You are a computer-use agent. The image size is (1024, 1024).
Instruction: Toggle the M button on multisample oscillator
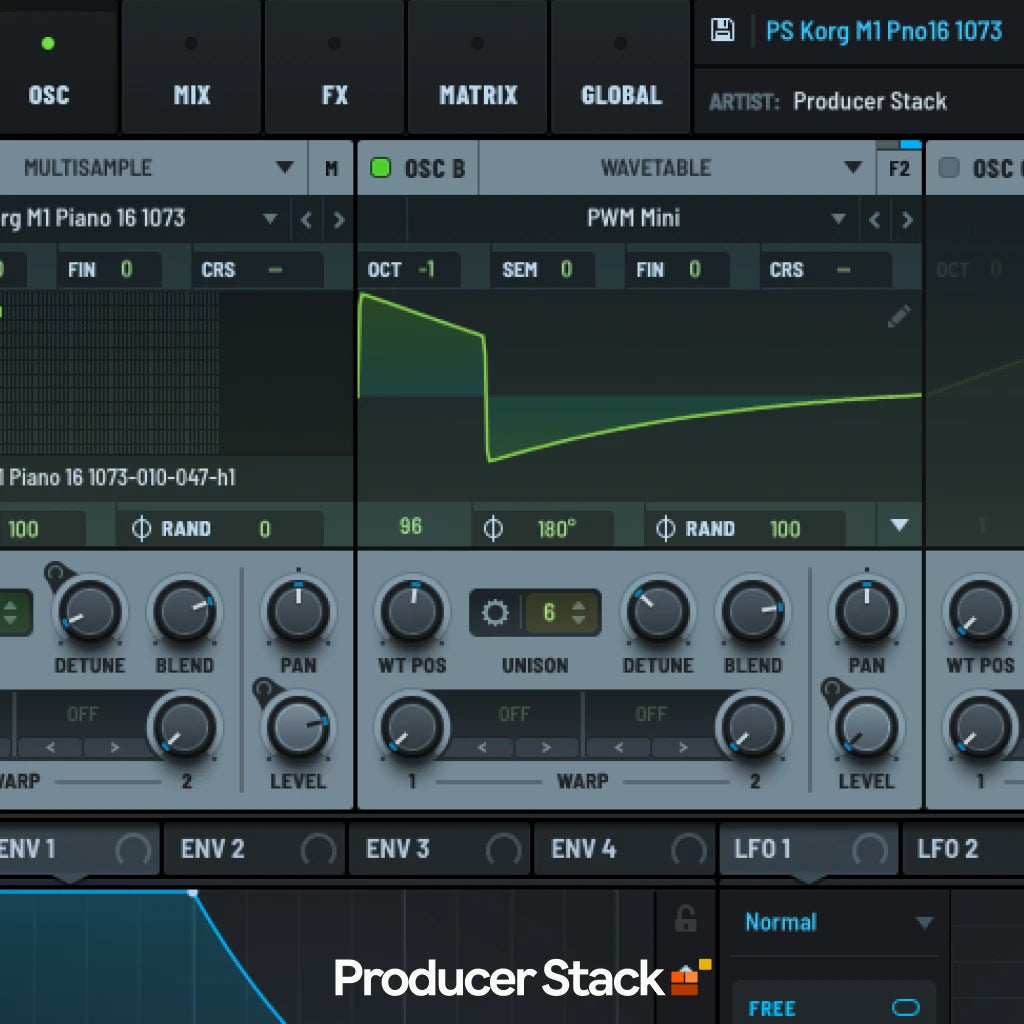click(x=331, y=168)
